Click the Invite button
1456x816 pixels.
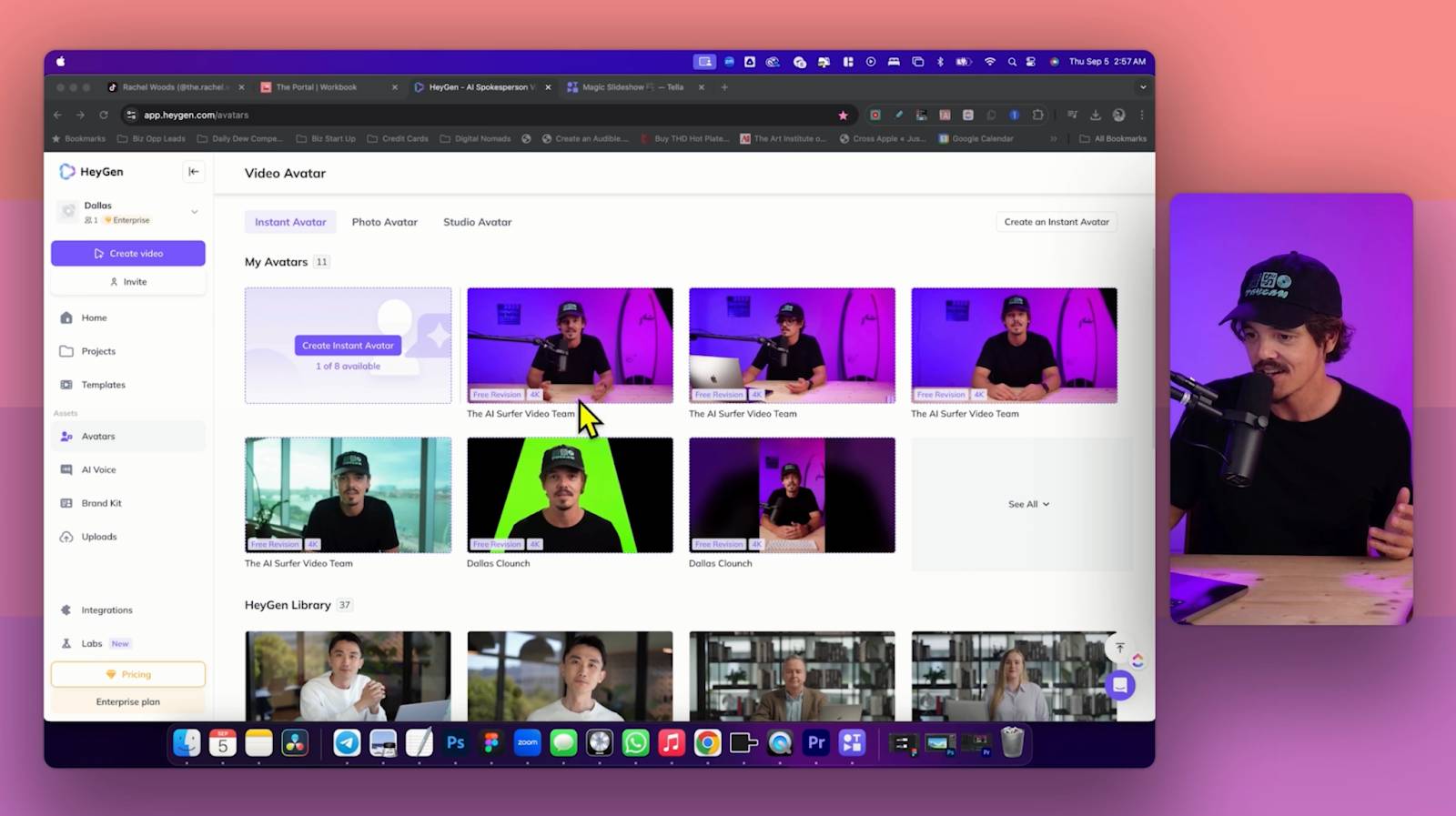click(128, 282)
